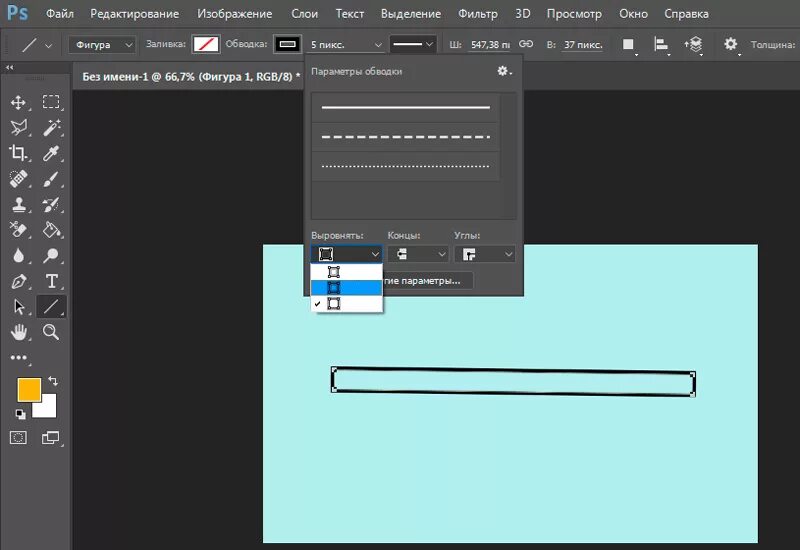Reset default foreground and background colors

[x=20, y=414]
